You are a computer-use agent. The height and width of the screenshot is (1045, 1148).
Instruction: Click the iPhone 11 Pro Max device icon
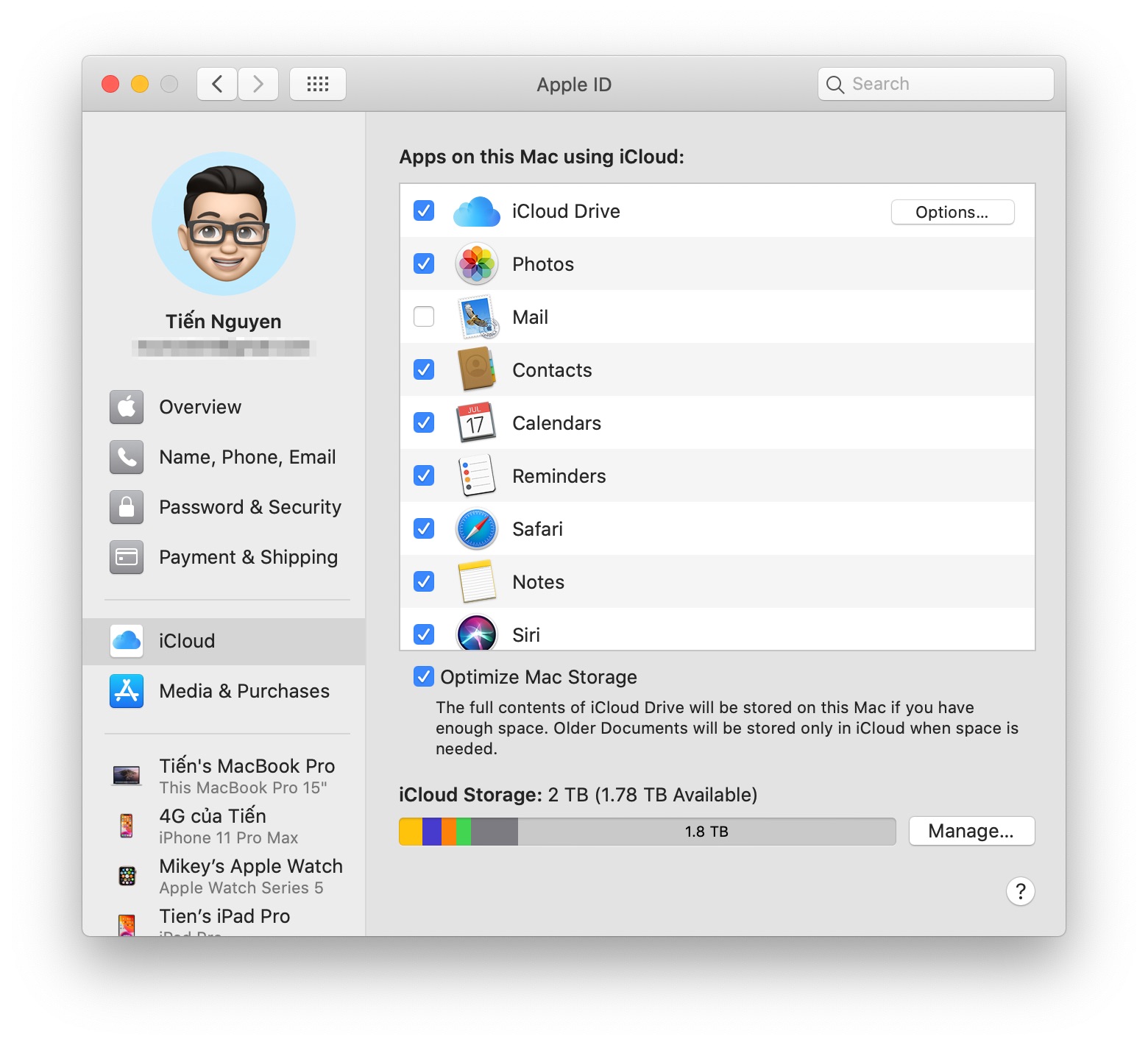127,826
